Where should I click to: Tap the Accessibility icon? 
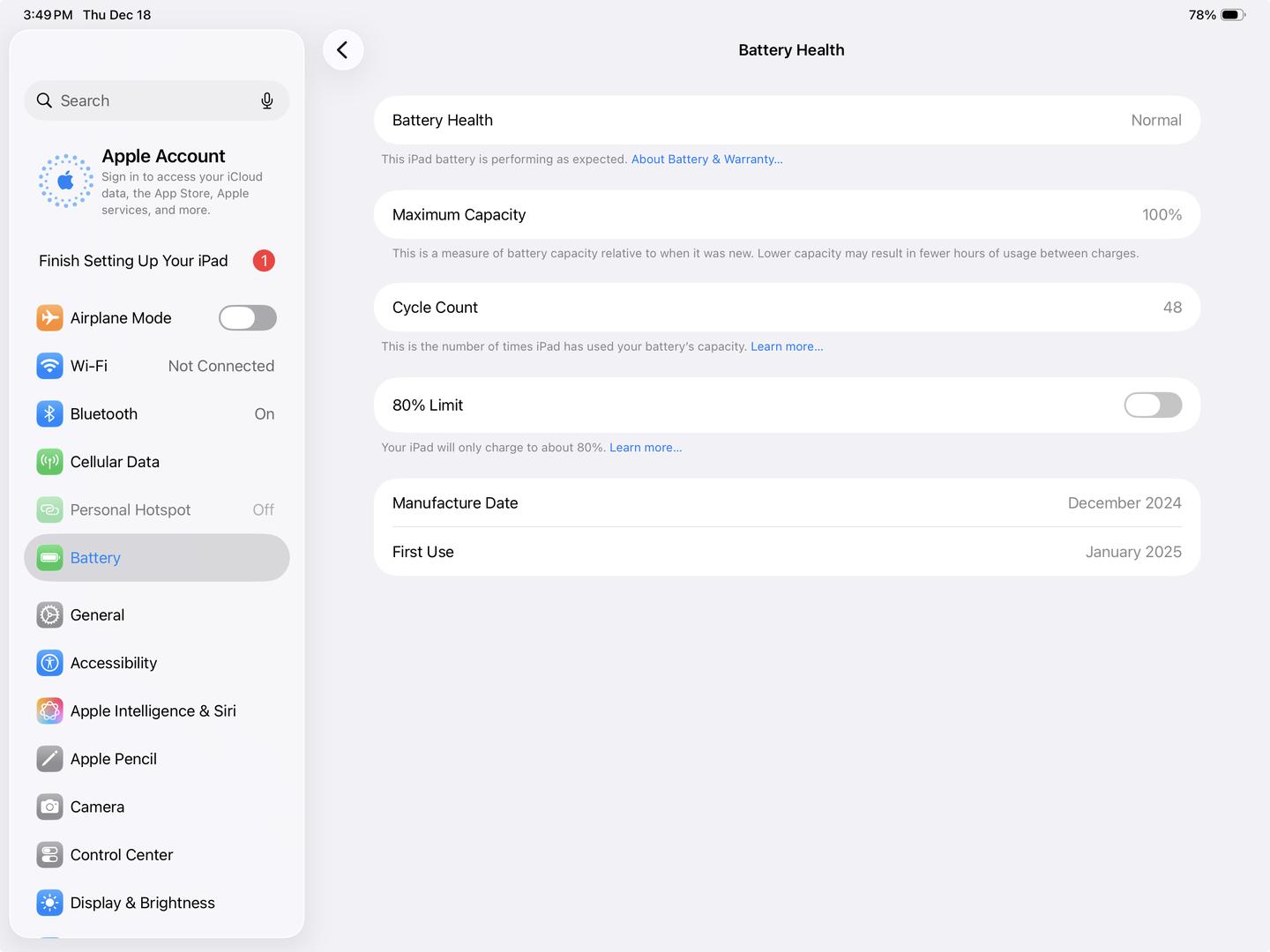(49, 663)
